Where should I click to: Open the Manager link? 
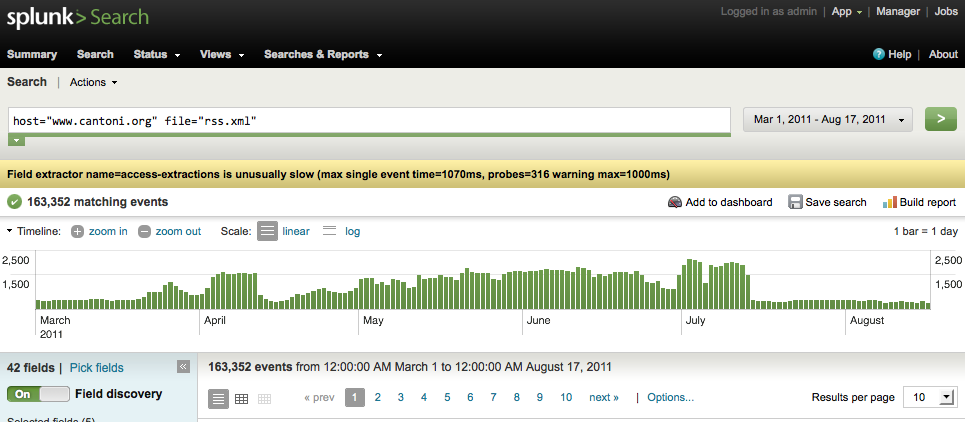(x=898, y=11)
